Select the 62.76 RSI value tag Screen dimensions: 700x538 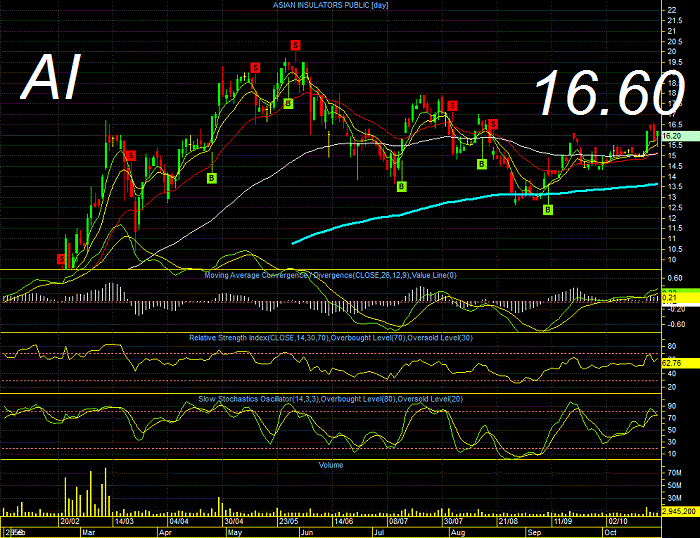[680, 363]
